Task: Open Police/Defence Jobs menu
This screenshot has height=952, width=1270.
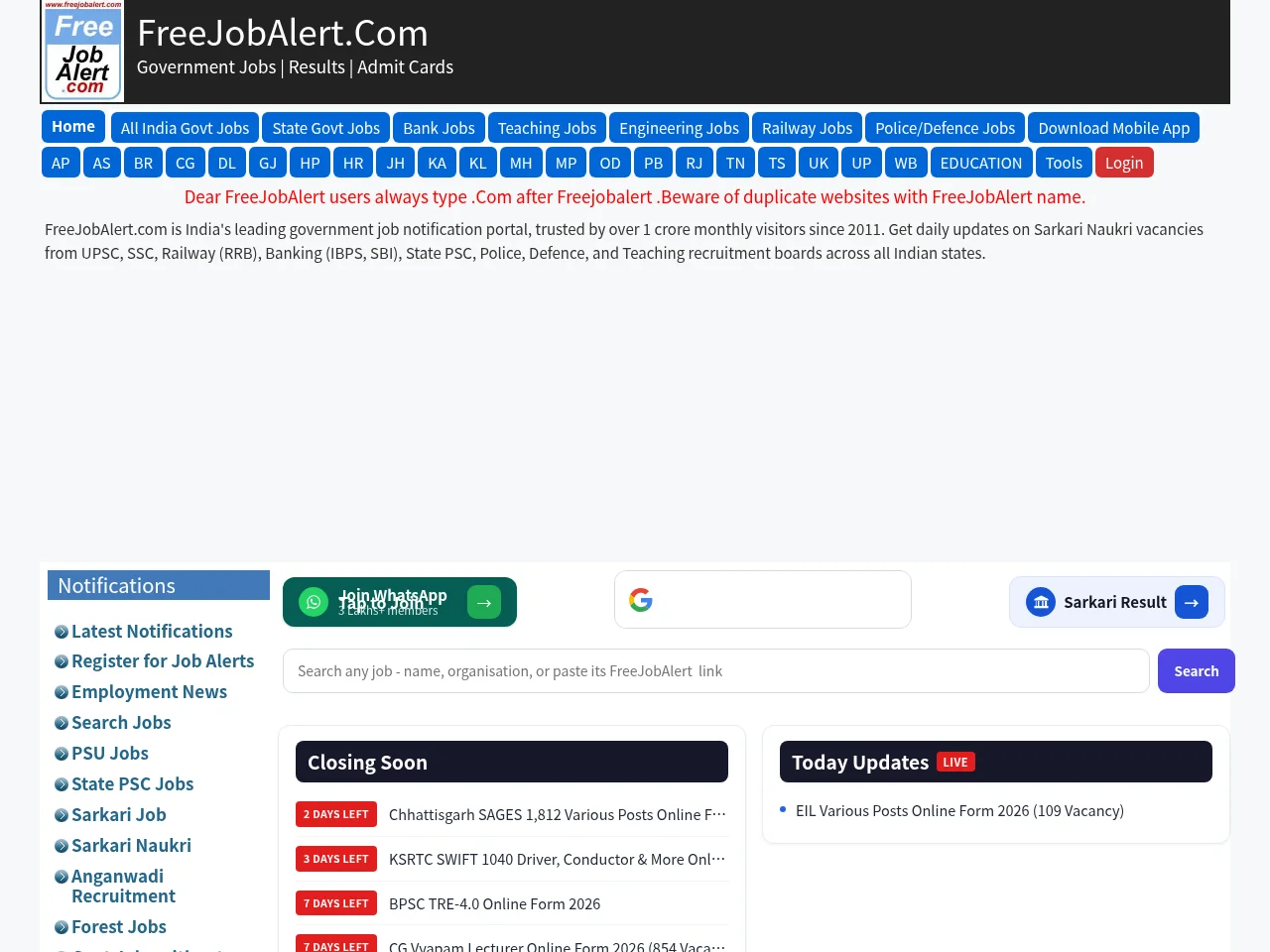Action: coord(946,128)
